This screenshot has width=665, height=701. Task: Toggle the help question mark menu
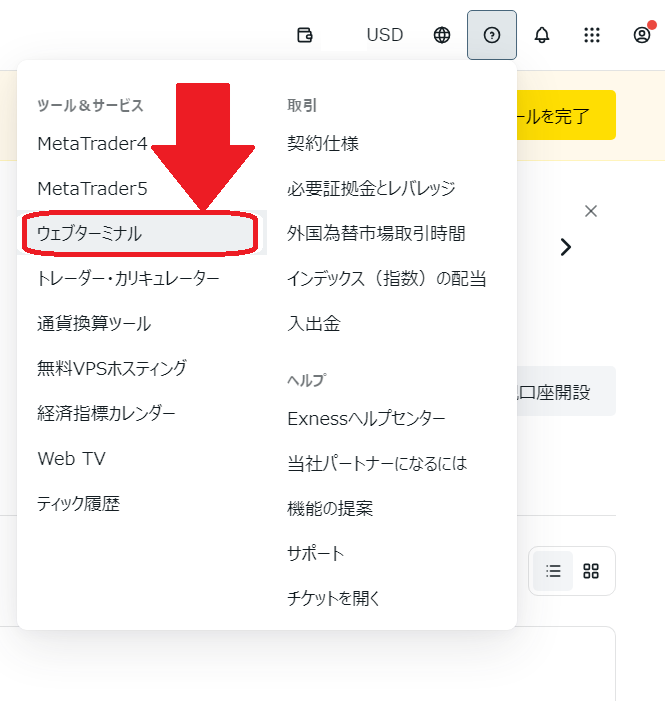tap(492, 35)
